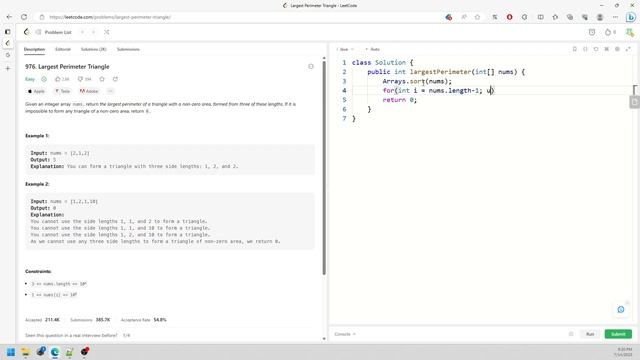Viewport: 640px width, 360px height.
Task: Open keyboard shortcuts icon in editor toolbar
Action: click(x=607, y=49)
